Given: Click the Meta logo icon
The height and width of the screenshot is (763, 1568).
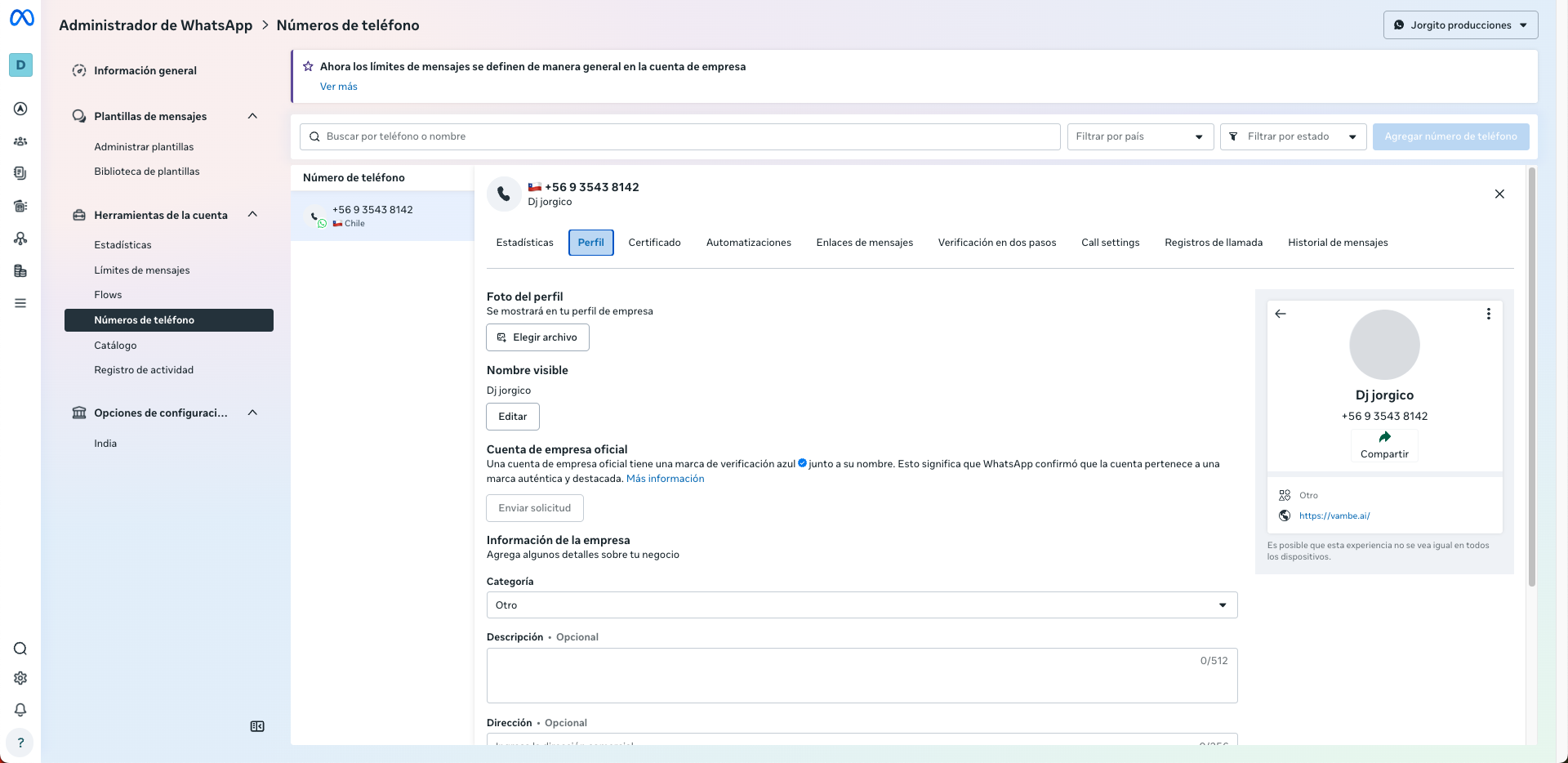Looking at the screenshot, I should click(21, 18).
